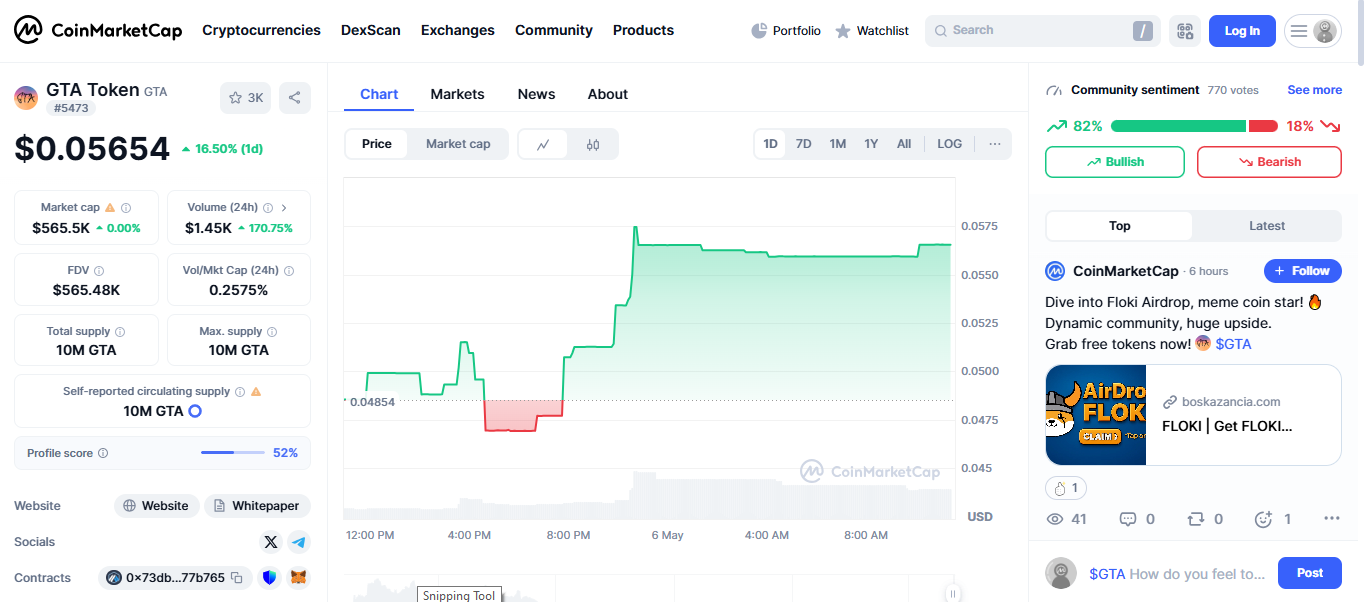
Task: Open the Watchlist star link
Action: pyautogui.click(x=872, y=31)
